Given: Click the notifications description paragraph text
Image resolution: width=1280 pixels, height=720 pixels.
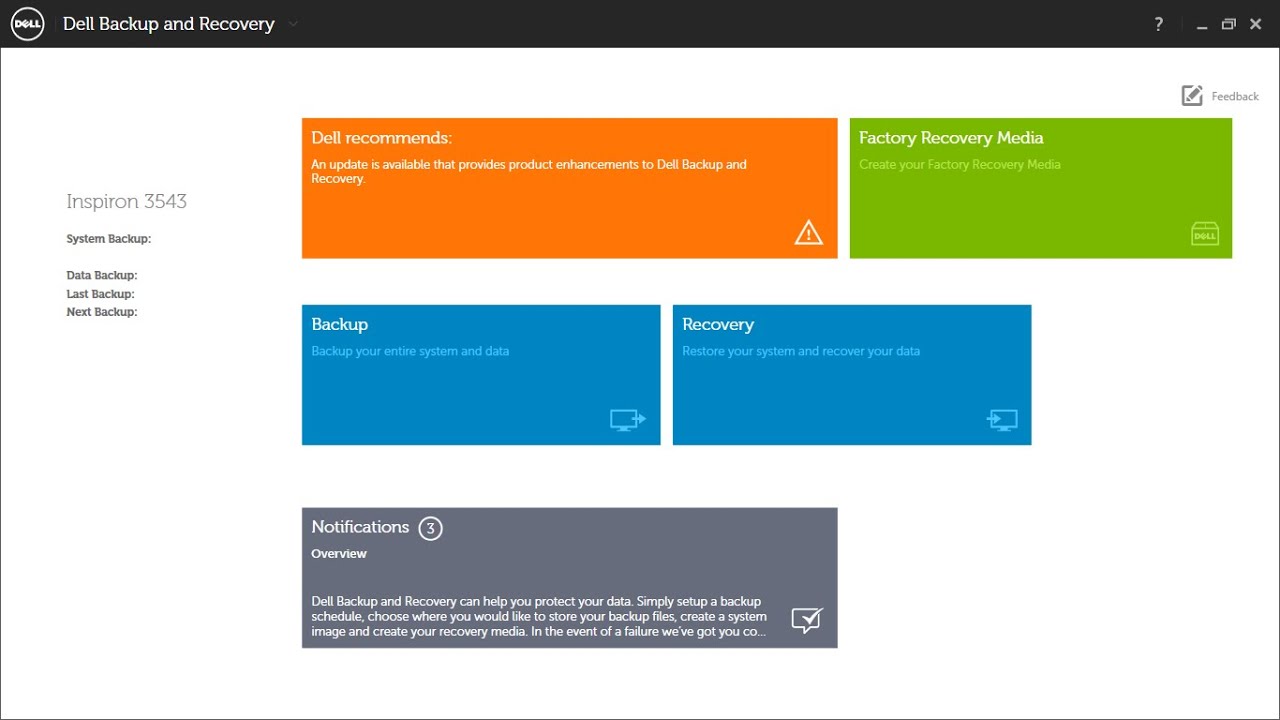Looking at the screenshot, I should (540, 616).
